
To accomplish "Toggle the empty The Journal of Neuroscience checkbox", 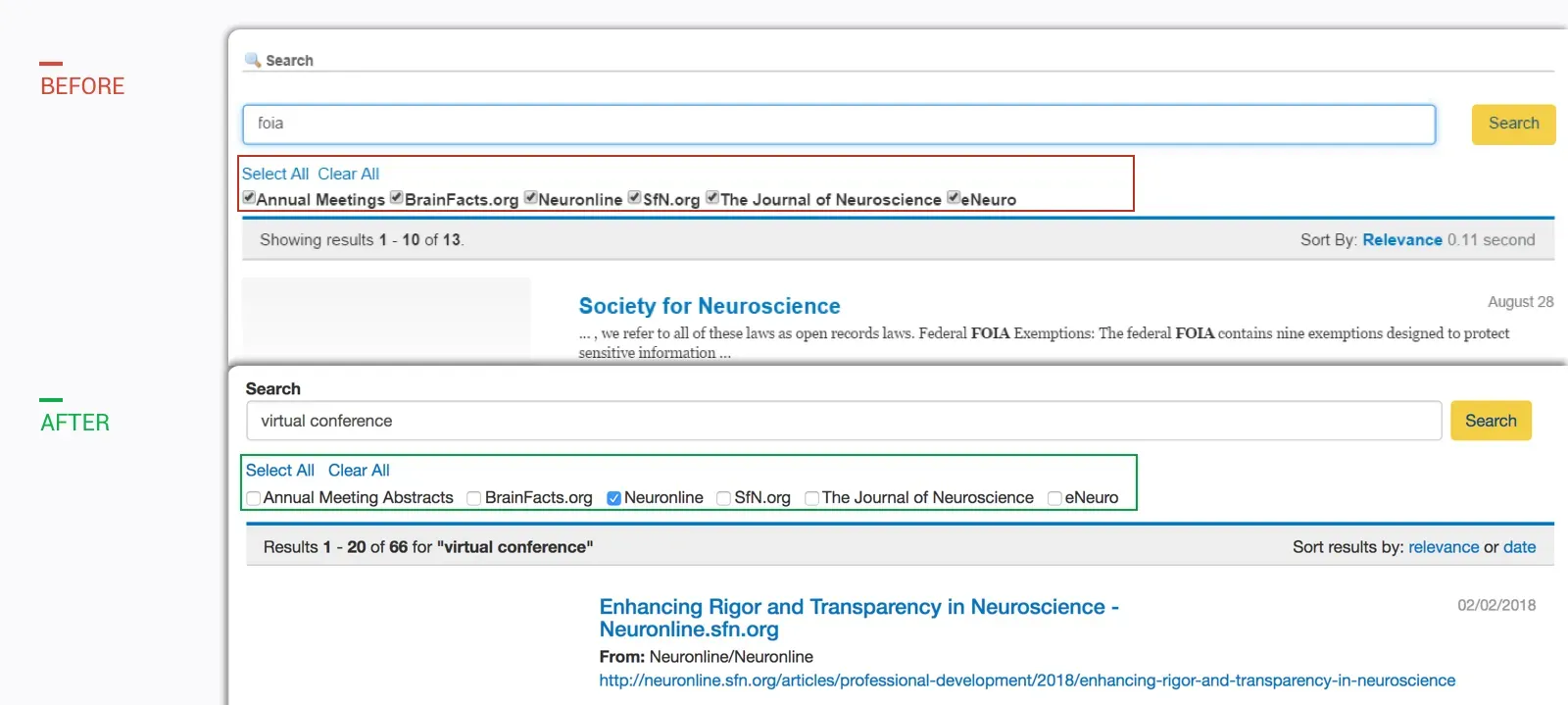I will 811,498.
